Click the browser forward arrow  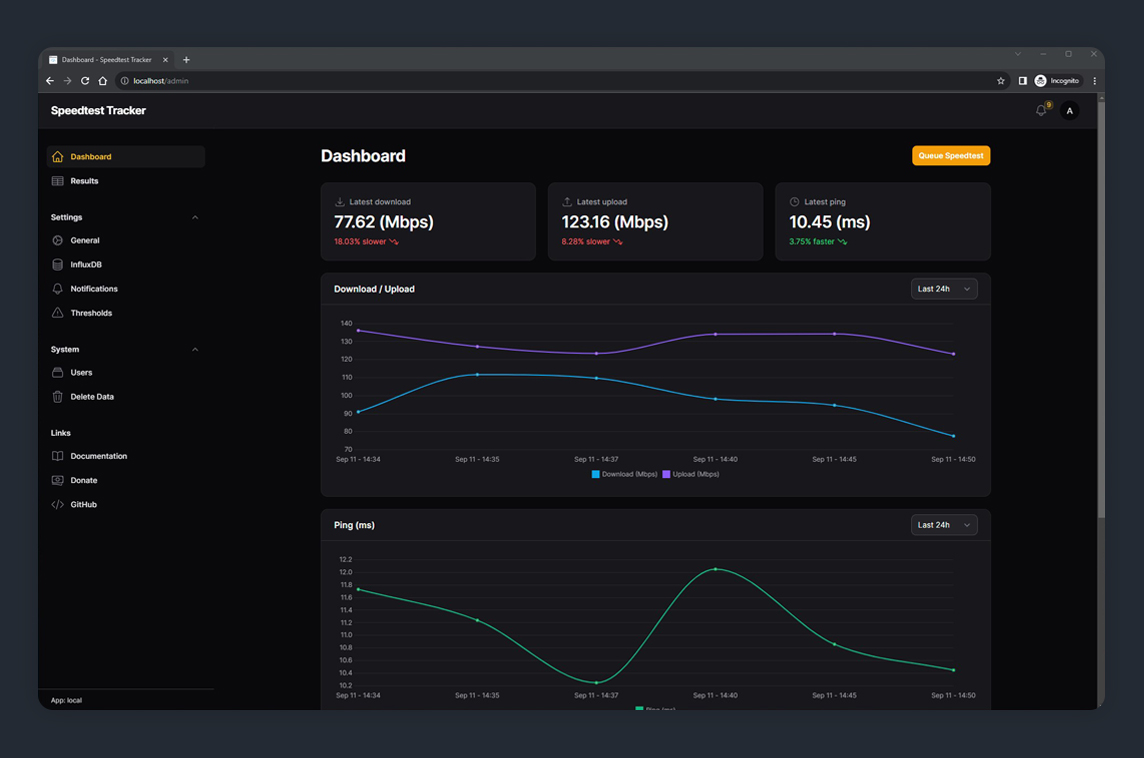(67, 81)
